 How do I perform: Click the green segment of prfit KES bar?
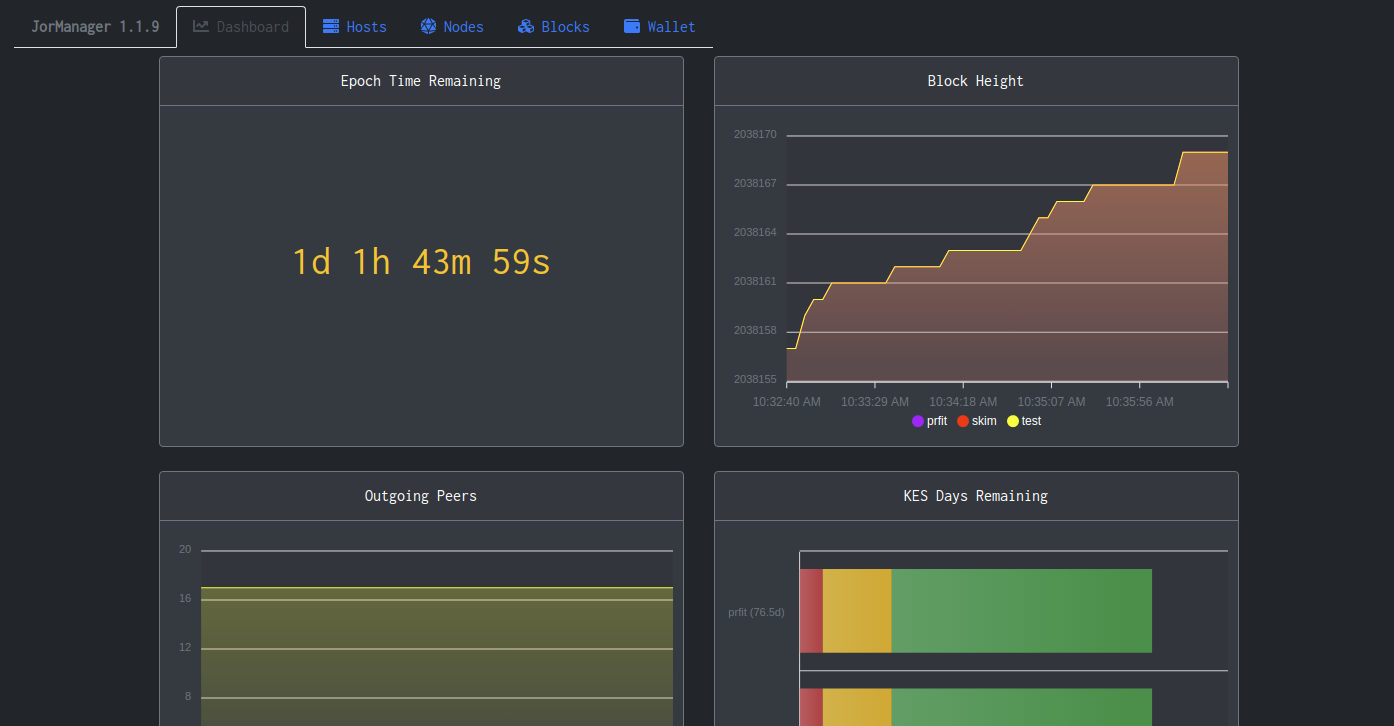[x=1021, y=611]
